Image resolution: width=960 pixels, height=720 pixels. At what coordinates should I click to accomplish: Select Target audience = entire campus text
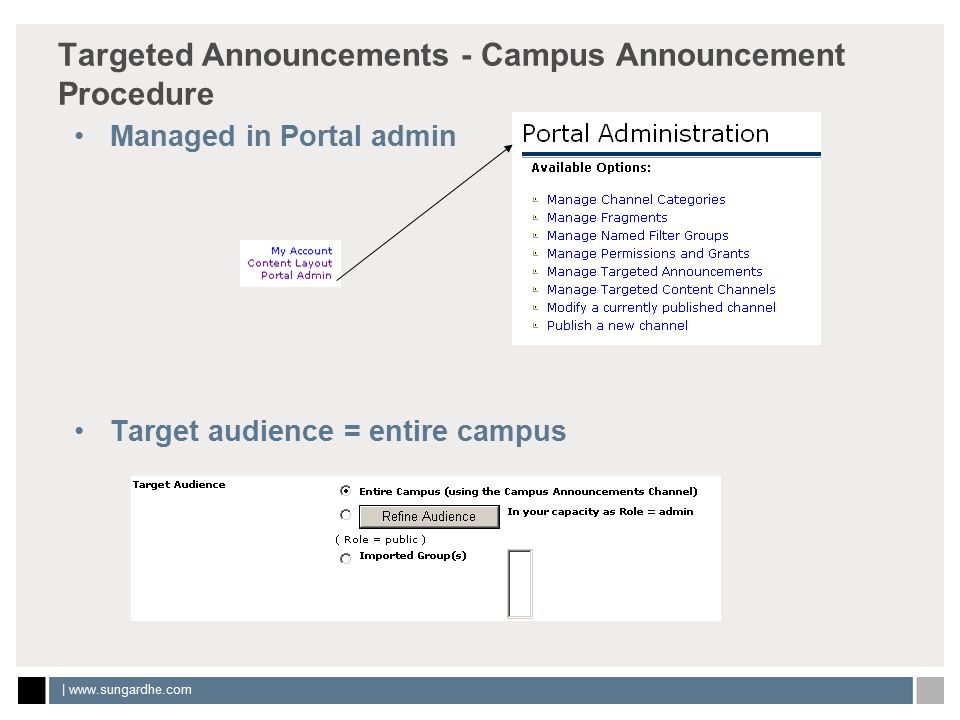coord(338,431)
